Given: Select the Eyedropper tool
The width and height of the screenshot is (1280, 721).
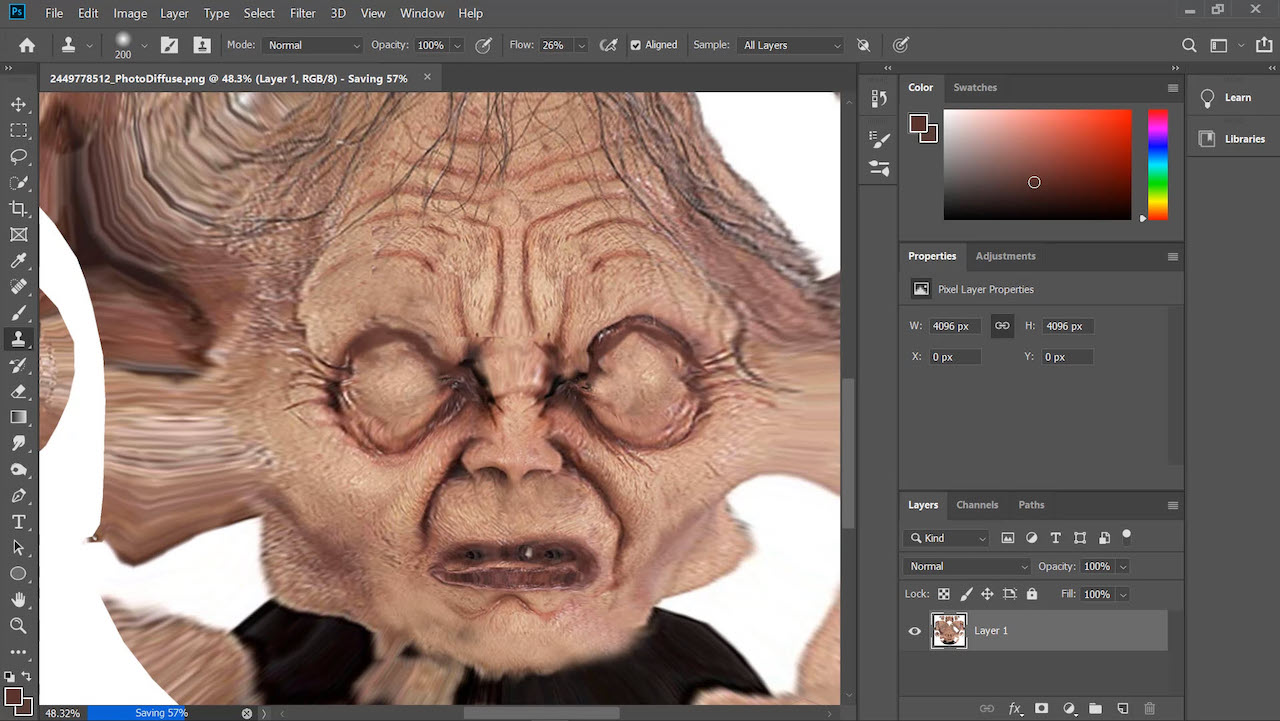Looking at the screenshot, I should pos(18,261).
